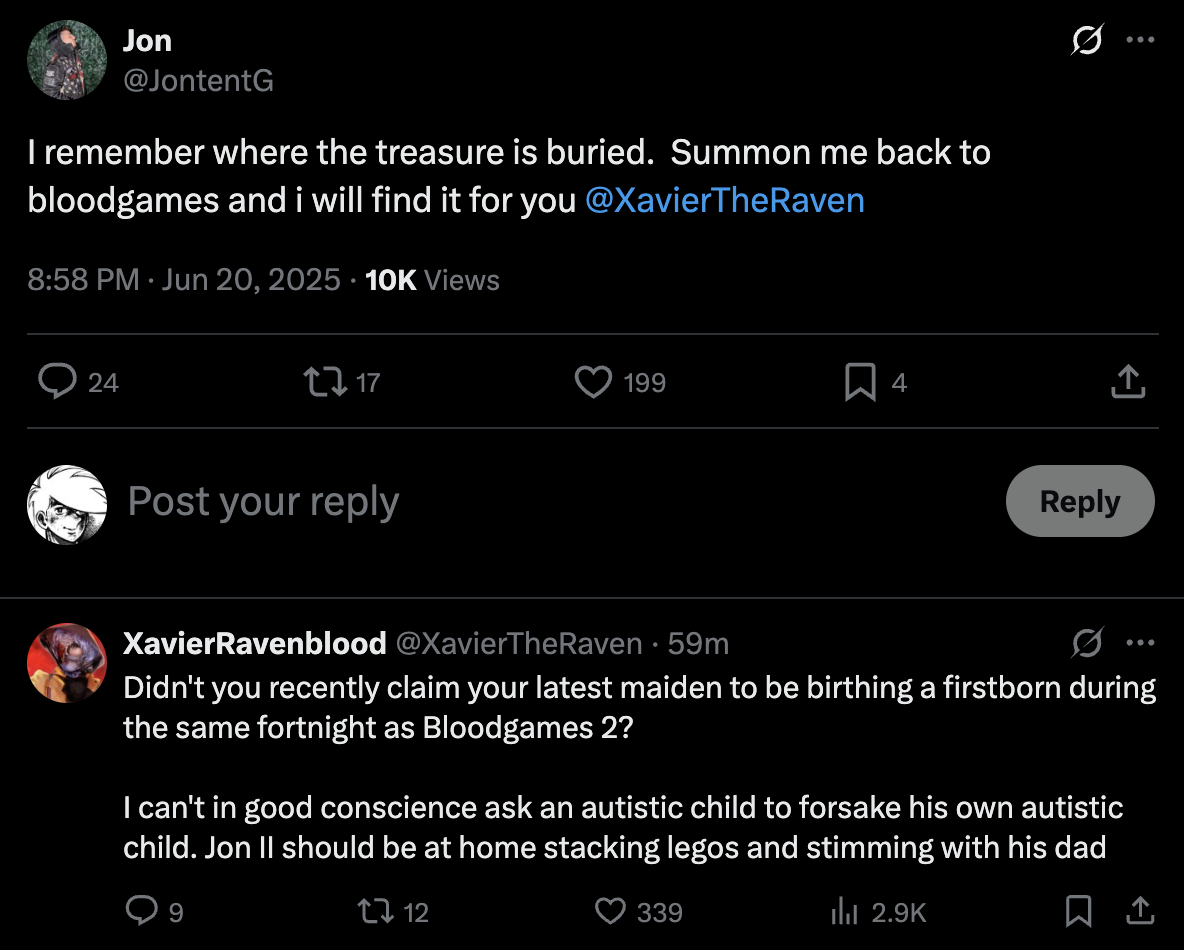Click the gray Reply button
The height and width of the screenshot is (950, 1184).
pos(1080,501)
